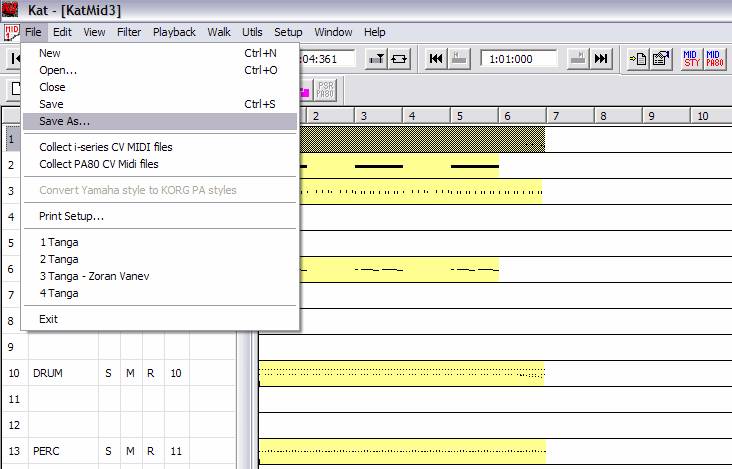
Task: Click the 1:01:000 position field
Action: point(519,59)
